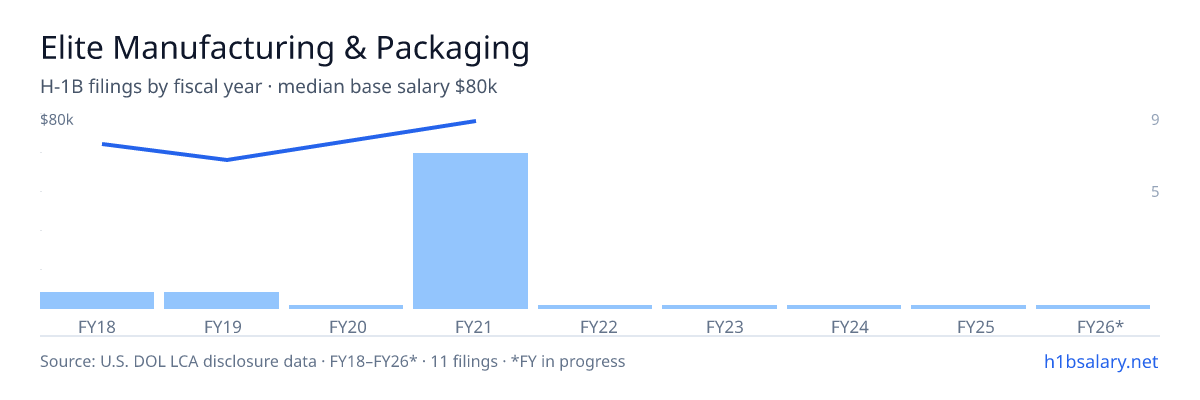Image resolution: width=1200 pixels, height=400 pixels.
Task: Click the $80k left axis label
Action: 57,120
